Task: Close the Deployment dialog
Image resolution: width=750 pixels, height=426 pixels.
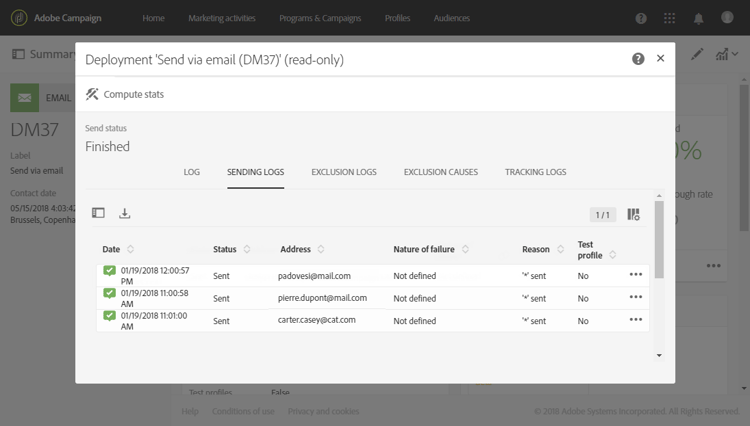Action: tap(661, 58)
